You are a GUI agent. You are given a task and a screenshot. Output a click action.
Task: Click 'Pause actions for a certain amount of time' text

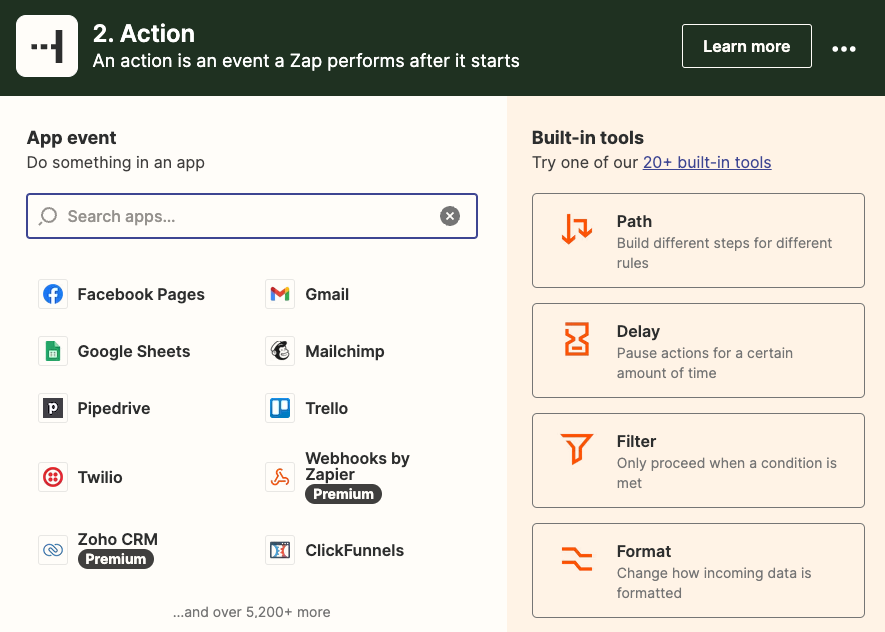(x=705, y=363)
